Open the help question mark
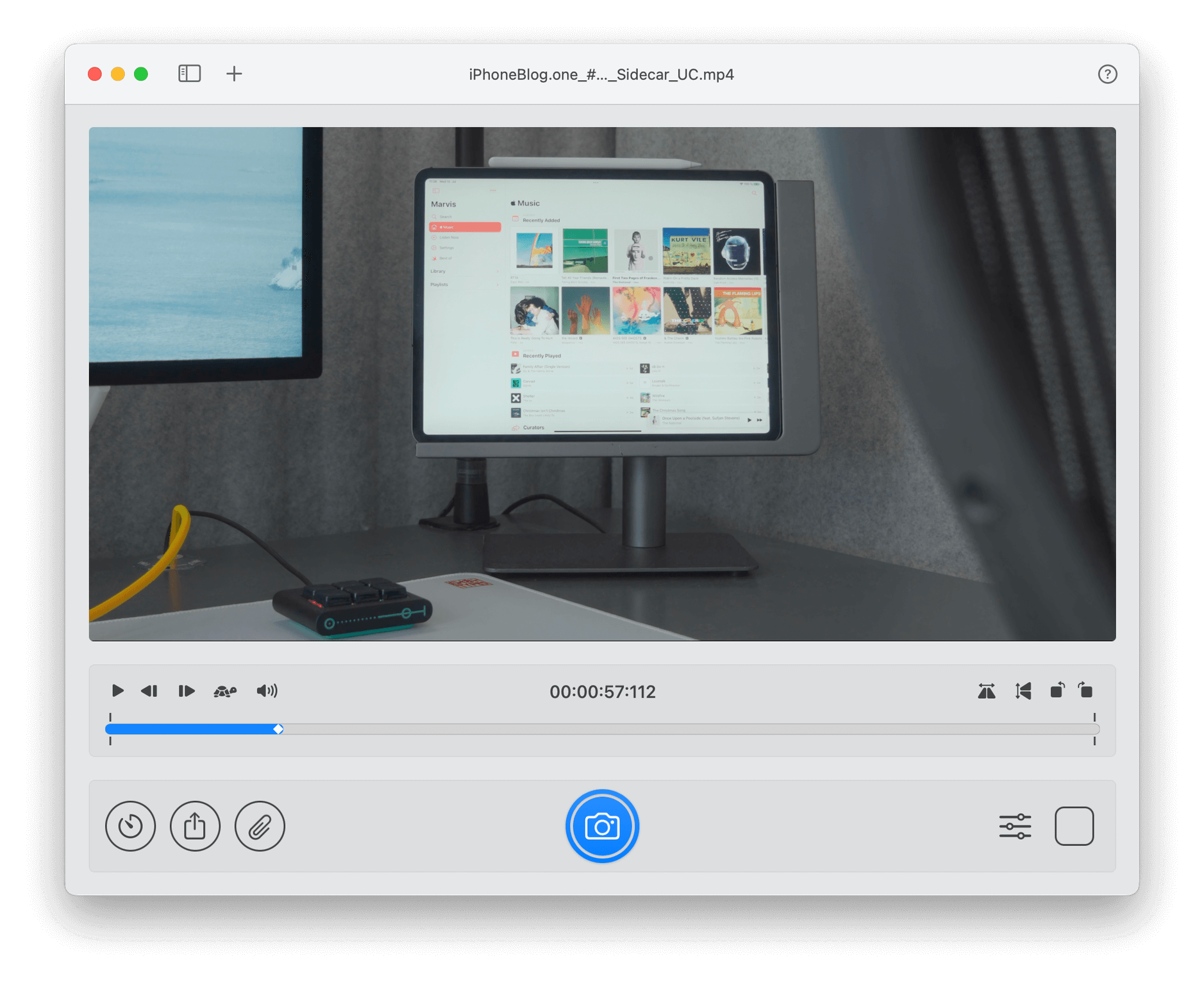This screenshot has width=1204, height=981. 1107,74
